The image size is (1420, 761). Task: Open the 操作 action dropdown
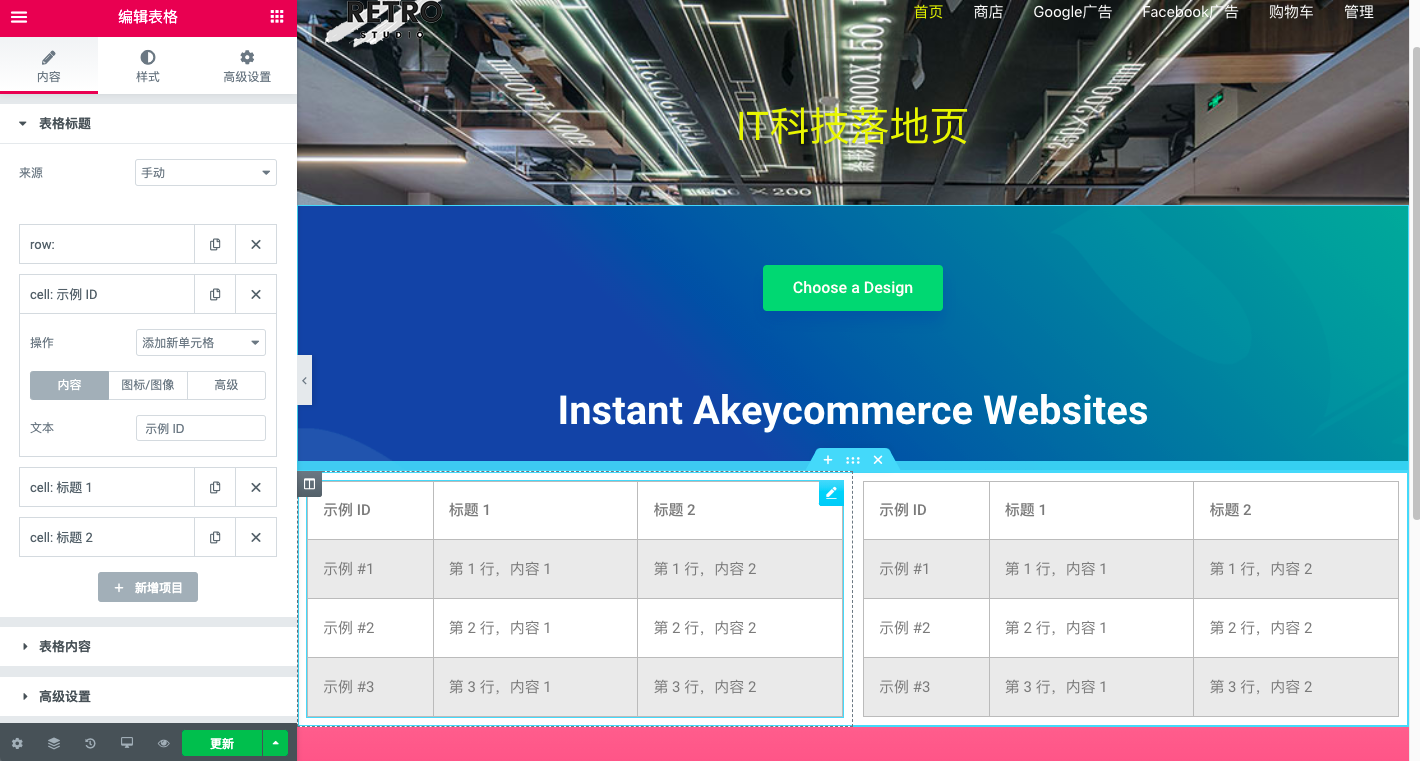(x=200, y=343)
